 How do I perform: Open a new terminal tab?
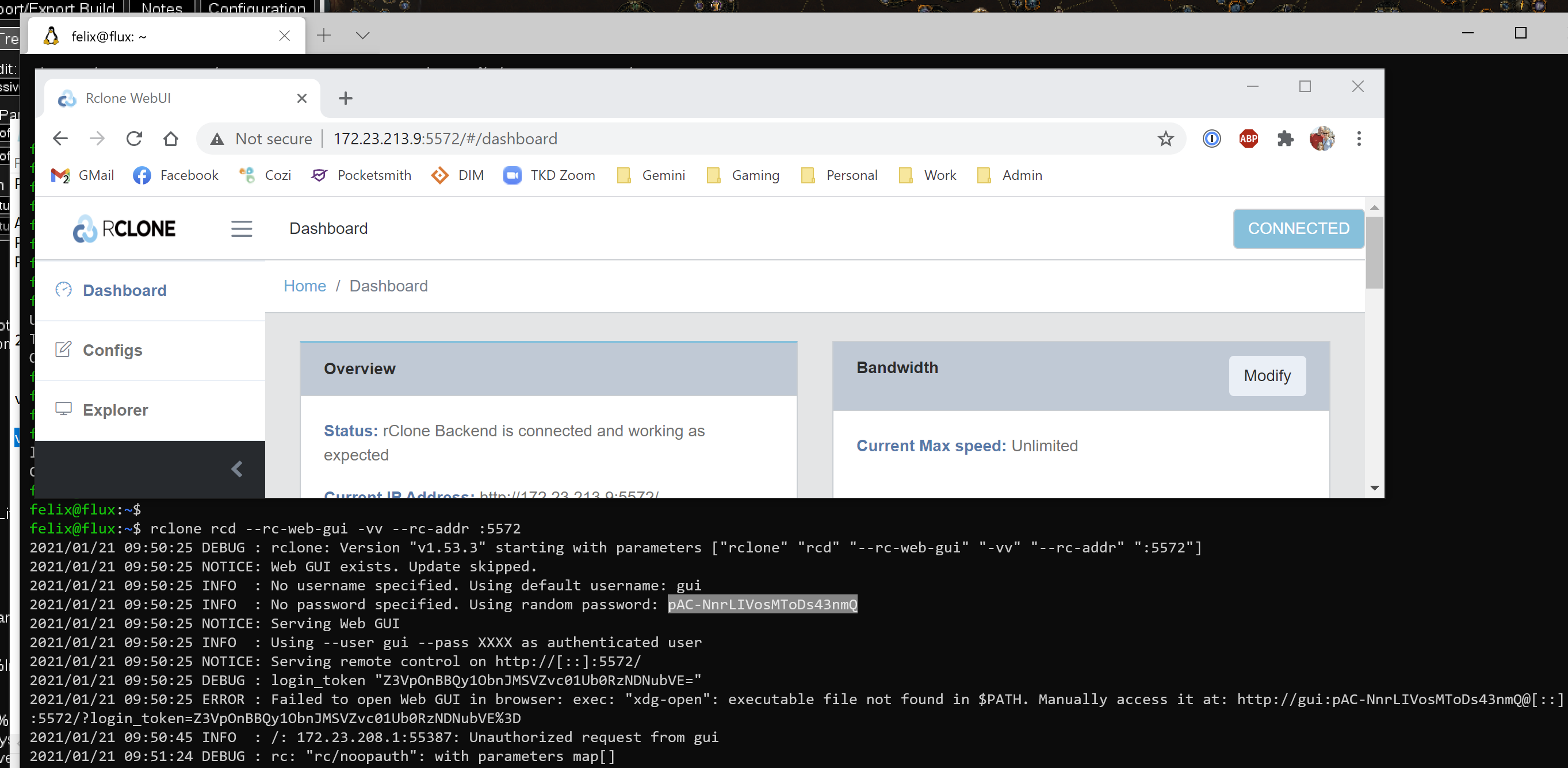(324, 35)
